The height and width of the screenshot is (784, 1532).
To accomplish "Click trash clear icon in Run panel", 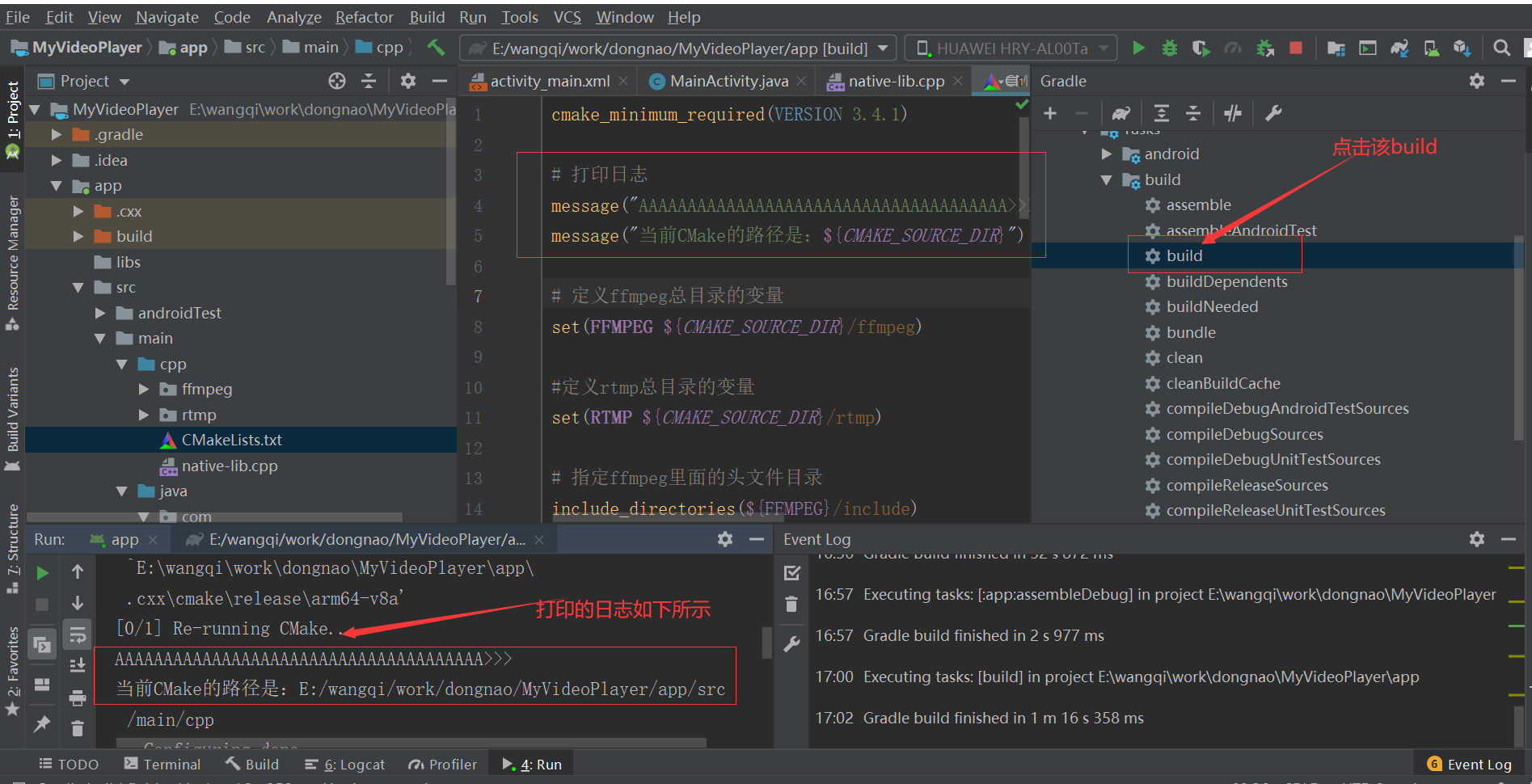I will (x=78, y=729).
